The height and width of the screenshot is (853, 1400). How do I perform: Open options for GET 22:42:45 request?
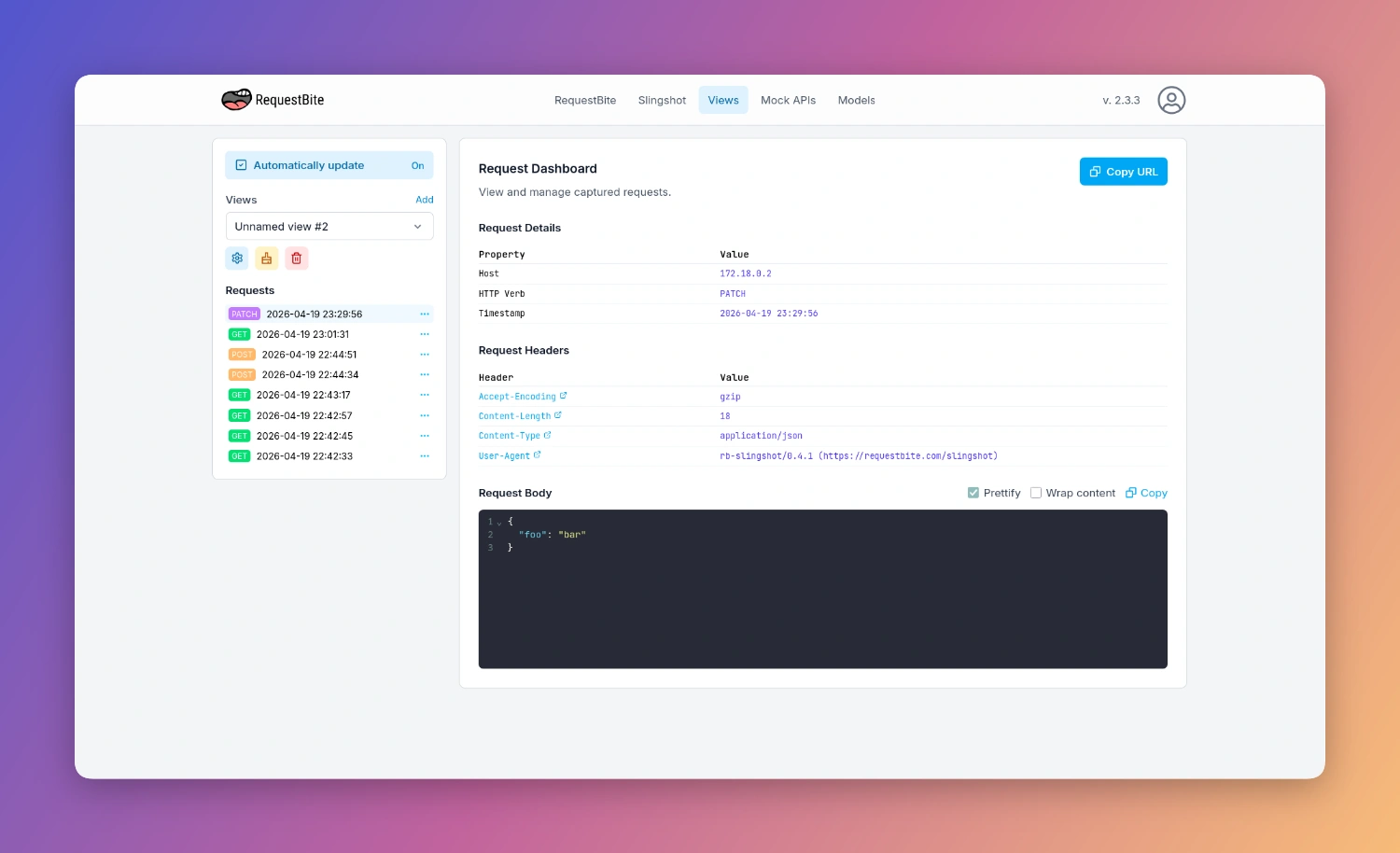(425, 436)
